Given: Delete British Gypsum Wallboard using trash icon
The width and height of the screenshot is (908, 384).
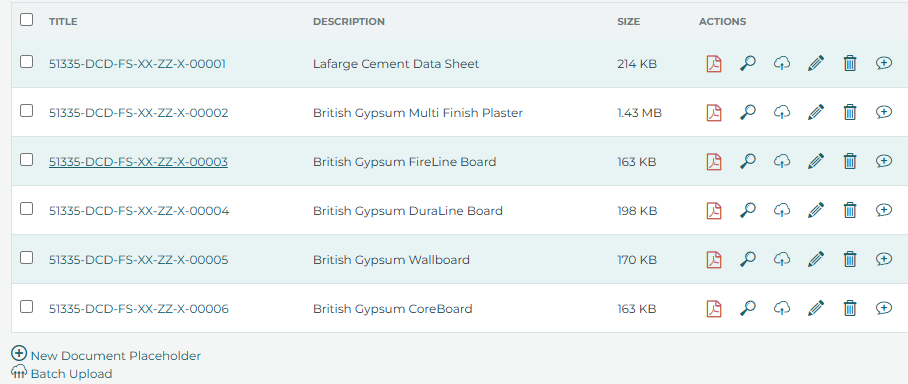Looking at the screenshot, I should (x=850, y=259).
